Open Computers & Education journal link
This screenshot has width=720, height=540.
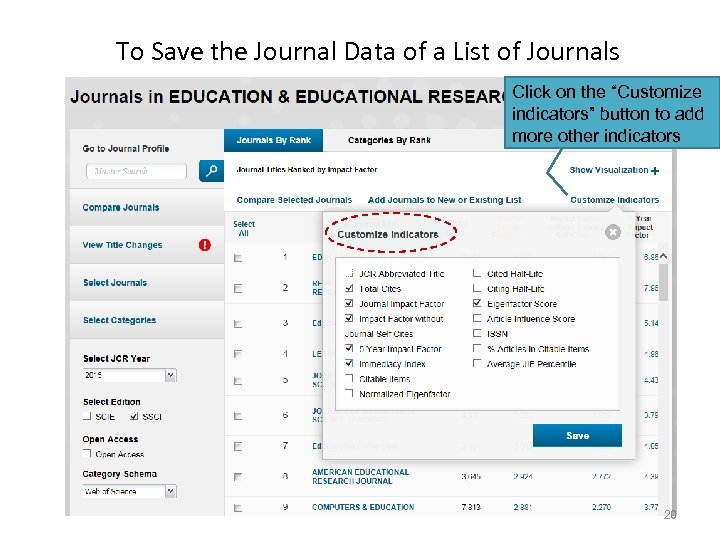(363, 507)
